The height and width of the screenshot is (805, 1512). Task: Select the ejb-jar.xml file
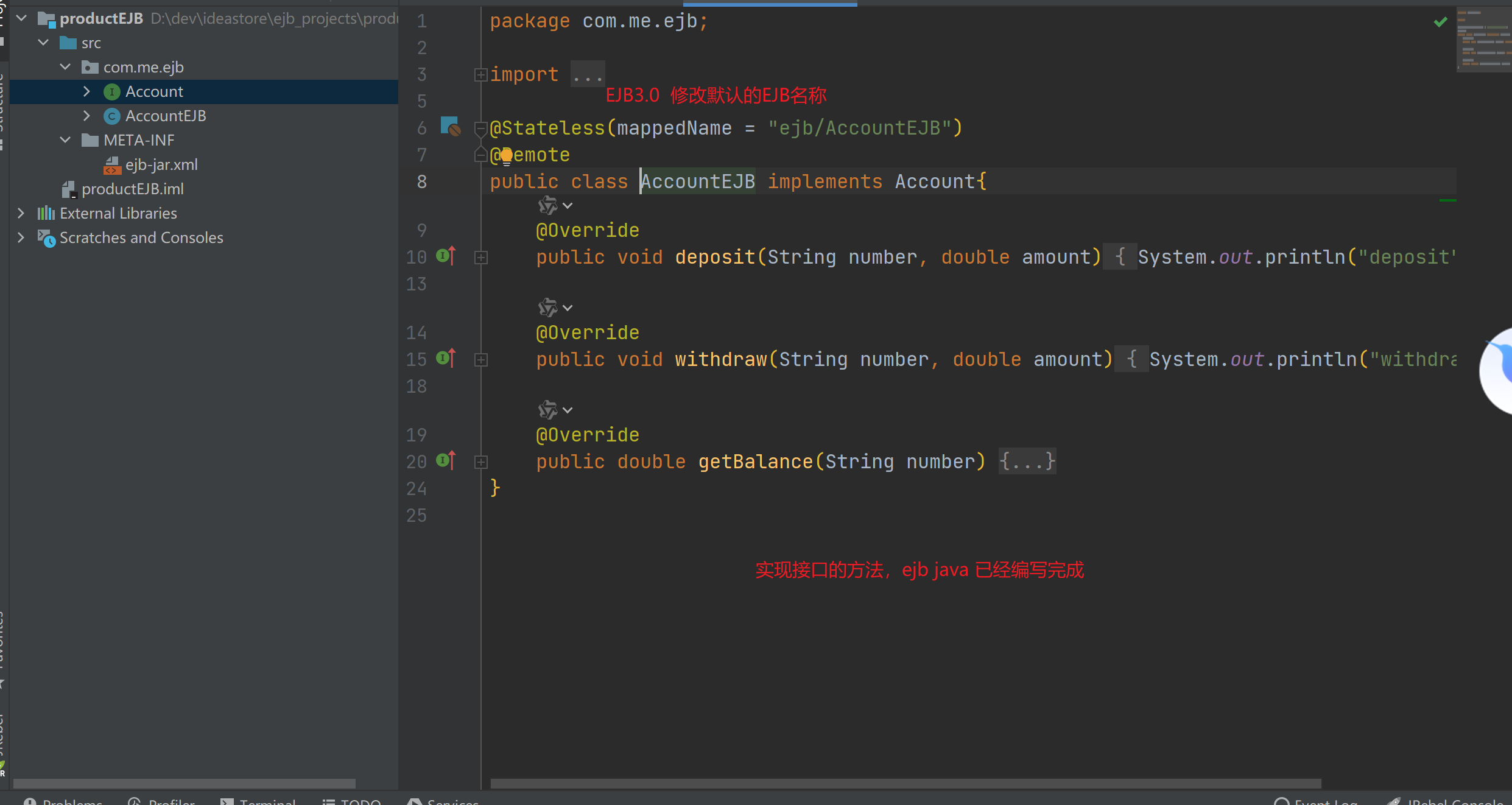161,164
